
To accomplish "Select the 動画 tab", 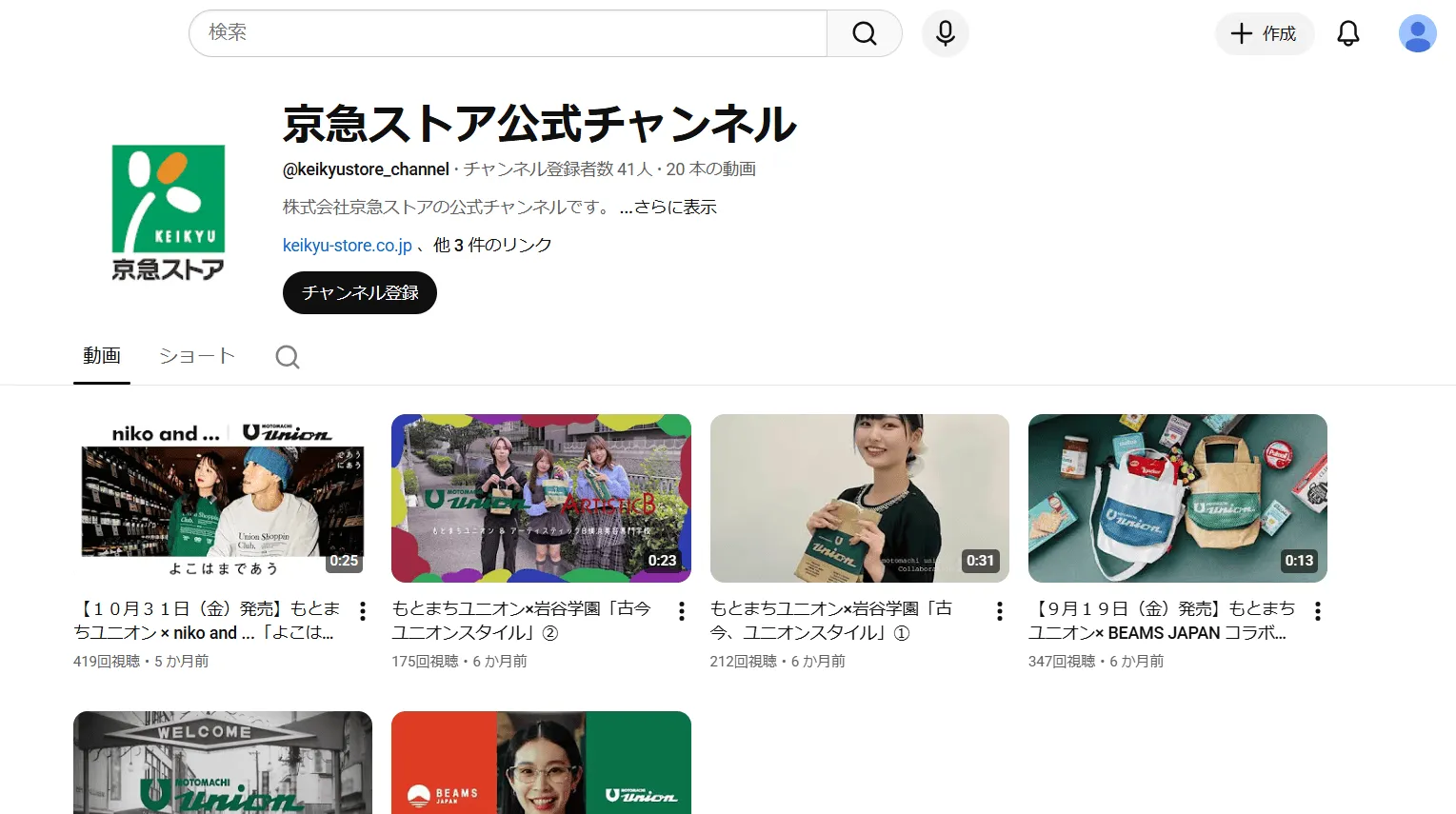I will 102,356.
